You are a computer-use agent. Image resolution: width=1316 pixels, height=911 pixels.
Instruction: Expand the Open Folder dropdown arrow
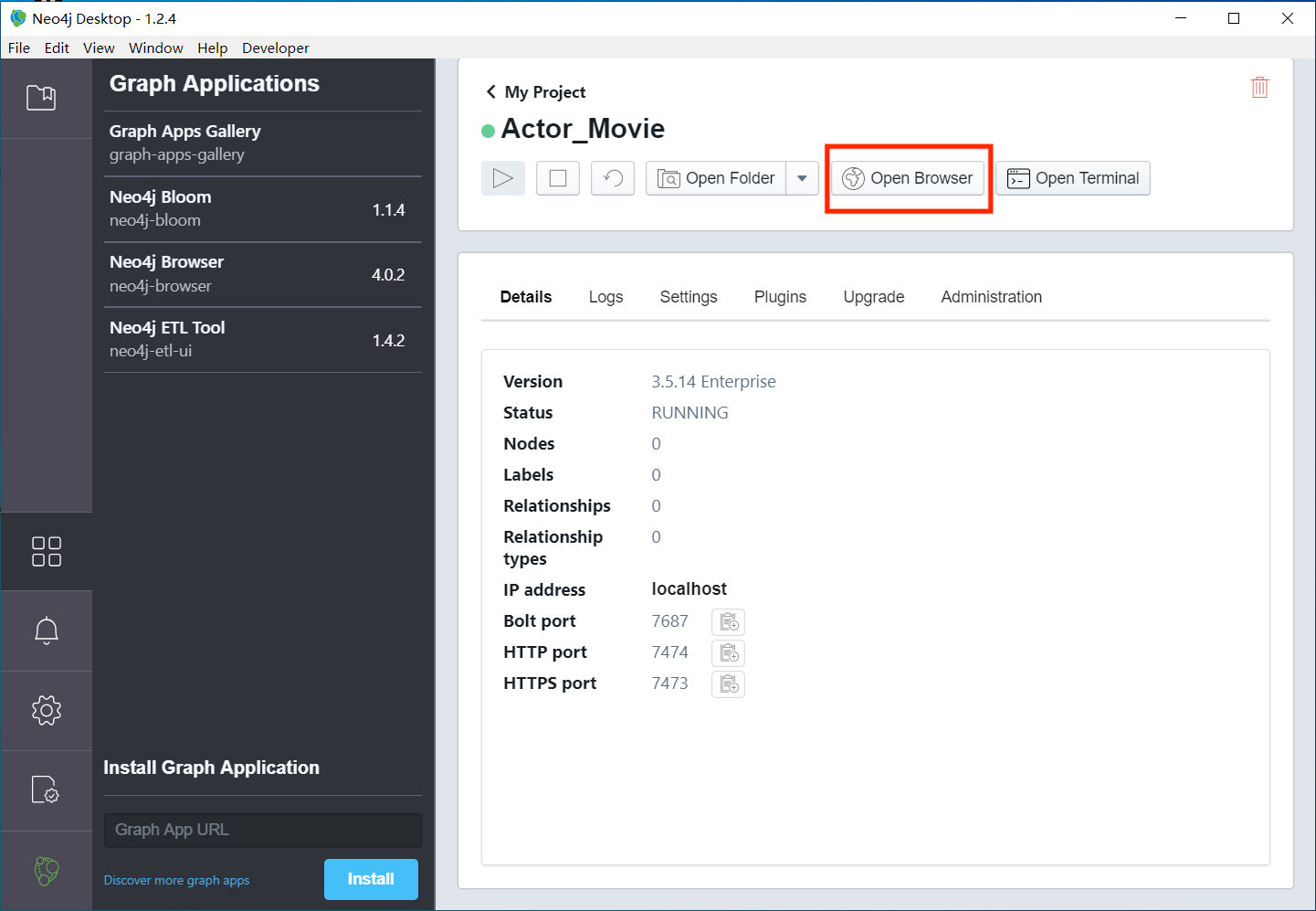802,178
